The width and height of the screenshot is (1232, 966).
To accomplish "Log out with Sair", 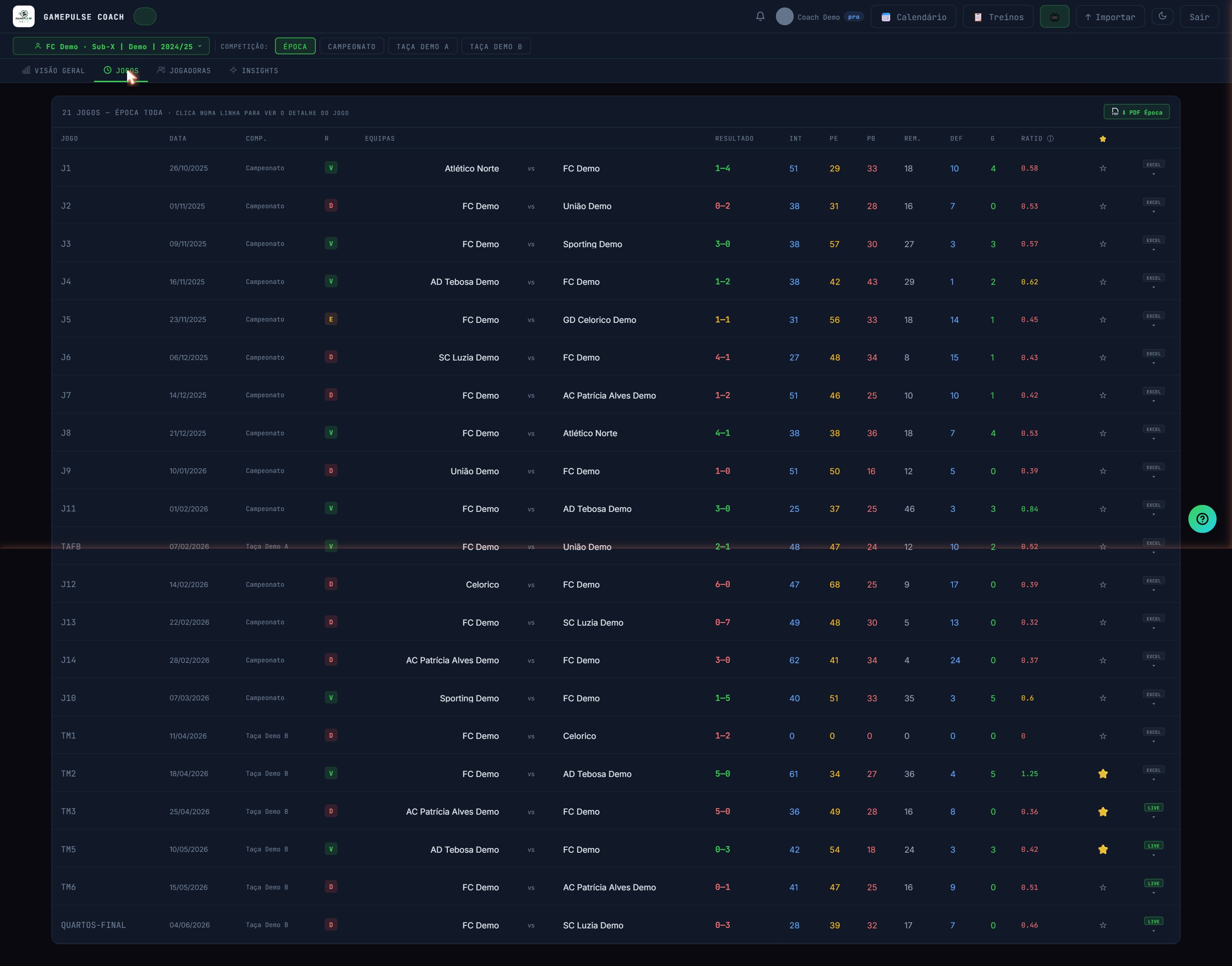I will 1199,16.
